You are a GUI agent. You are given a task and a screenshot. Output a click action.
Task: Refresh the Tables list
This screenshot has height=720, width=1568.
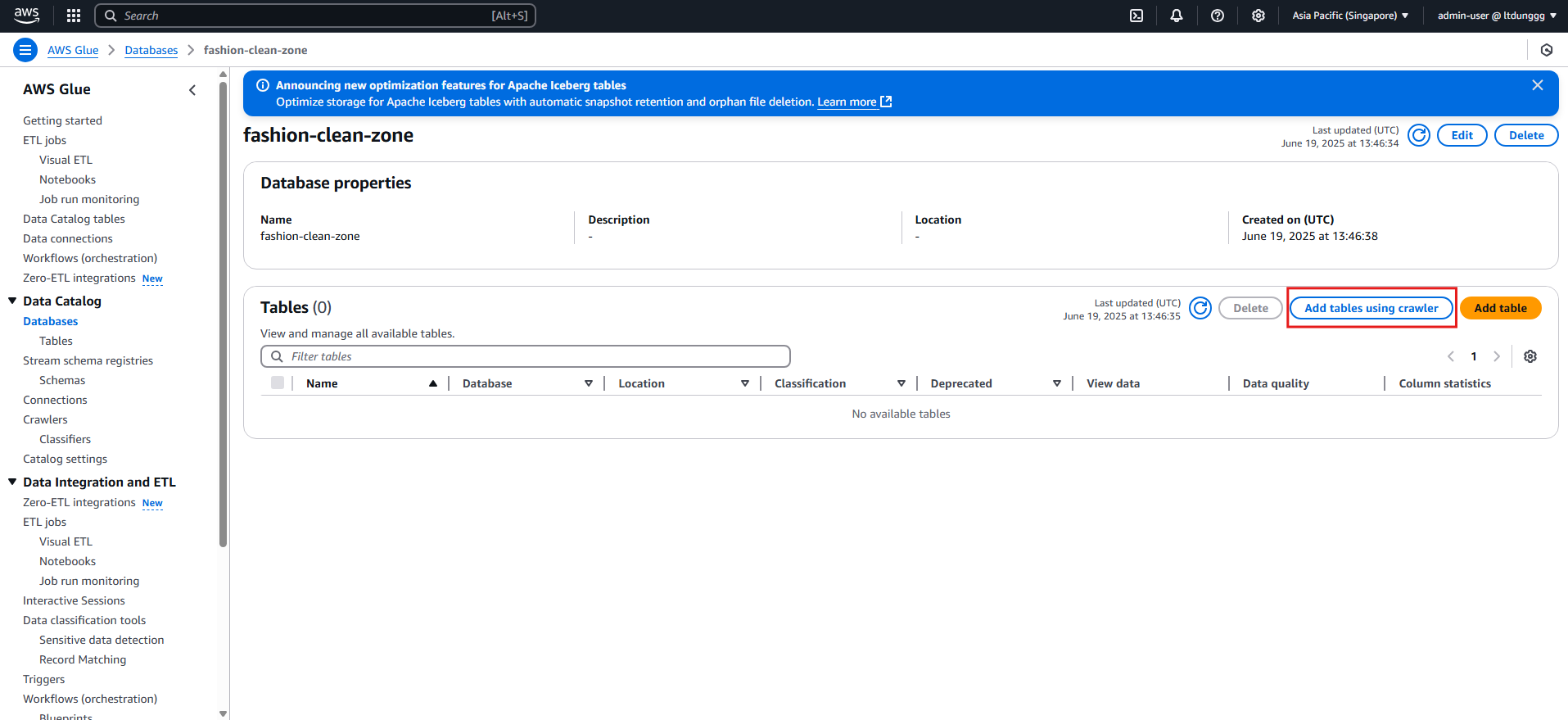tap(1200, 308)
